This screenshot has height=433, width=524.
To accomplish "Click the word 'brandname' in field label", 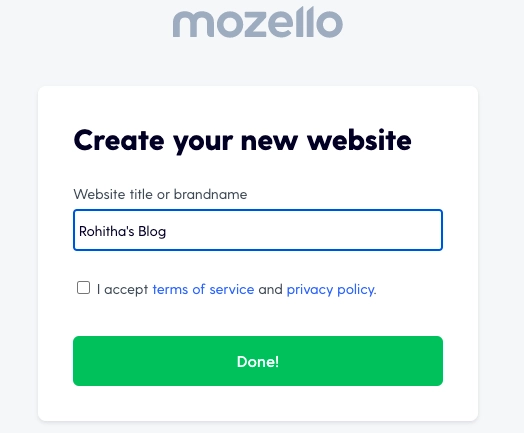I will (x=211, y=194).
